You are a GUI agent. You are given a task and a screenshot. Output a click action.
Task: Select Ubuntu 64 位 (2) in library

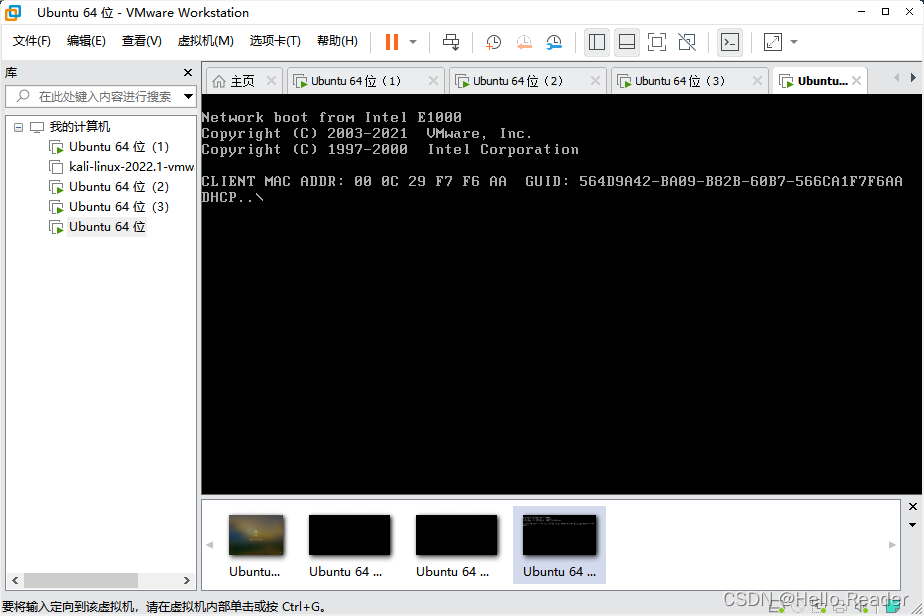point(118,187)
